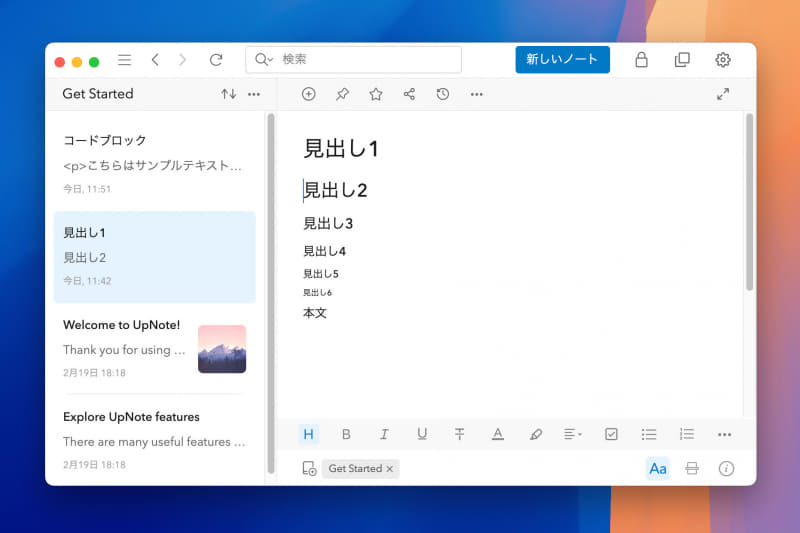
Task: Click the 検索 search field
Action: tap(353, 60)
